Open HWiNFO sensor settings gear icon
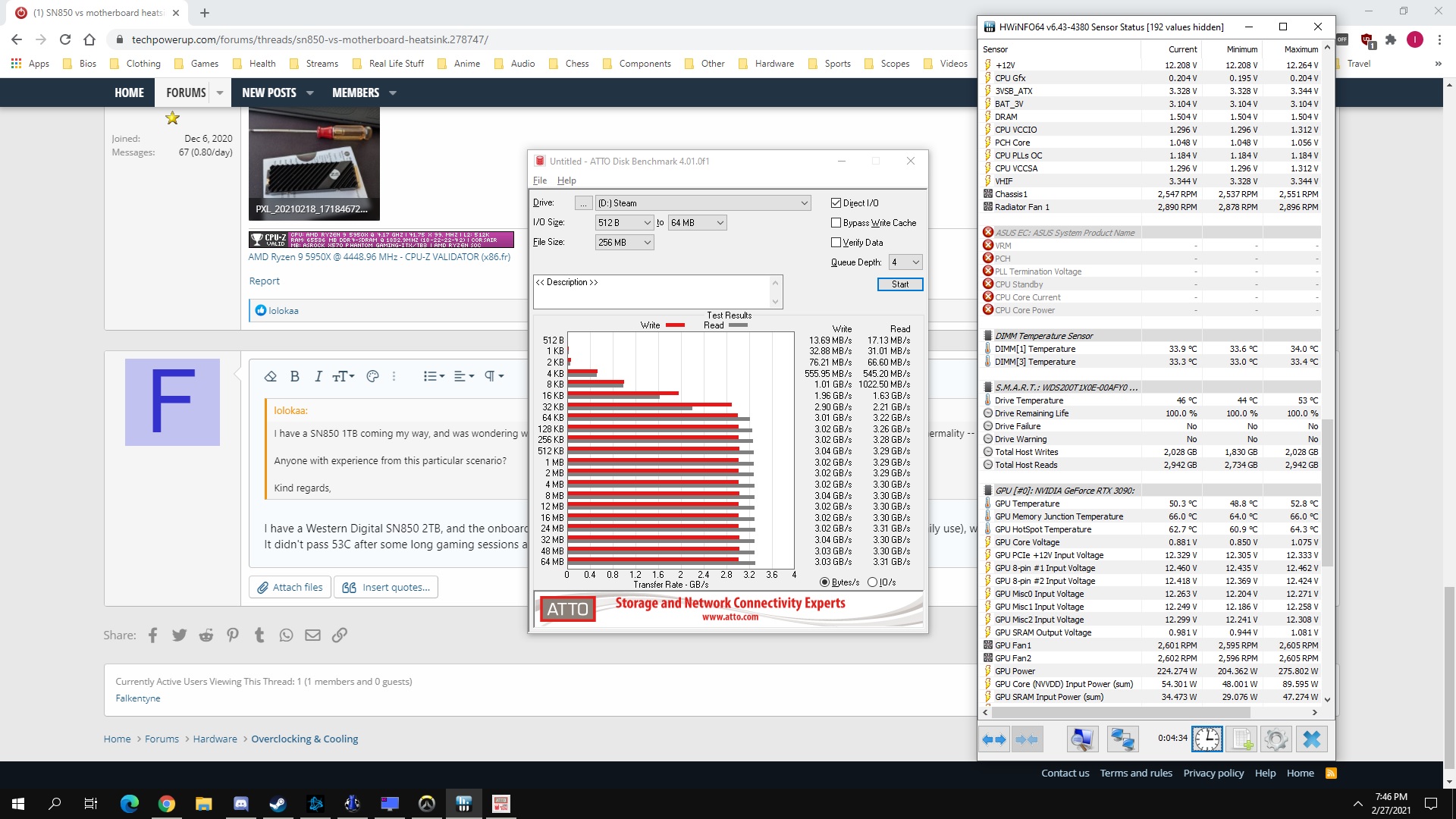This screenshot has height=819, width=1456. coord(1276,739)
